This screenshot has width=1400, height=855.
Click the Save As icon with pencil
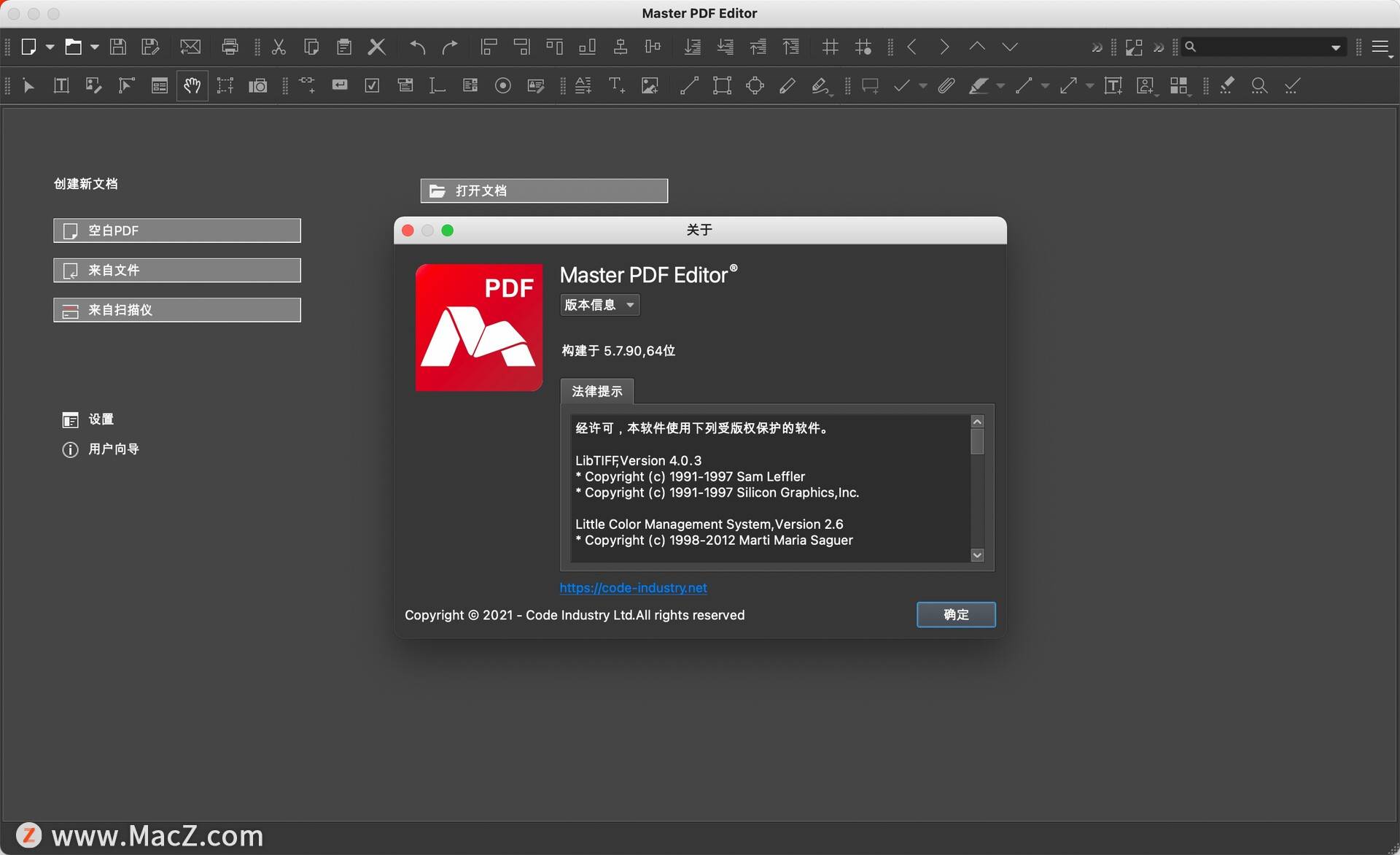tap(150, 47)
